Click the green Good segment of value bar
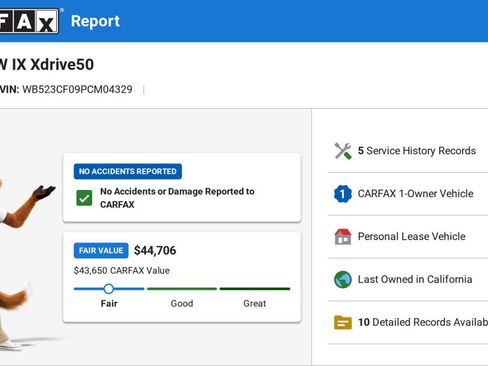Screen dimensions: 488x366 [x=182, y=289]
